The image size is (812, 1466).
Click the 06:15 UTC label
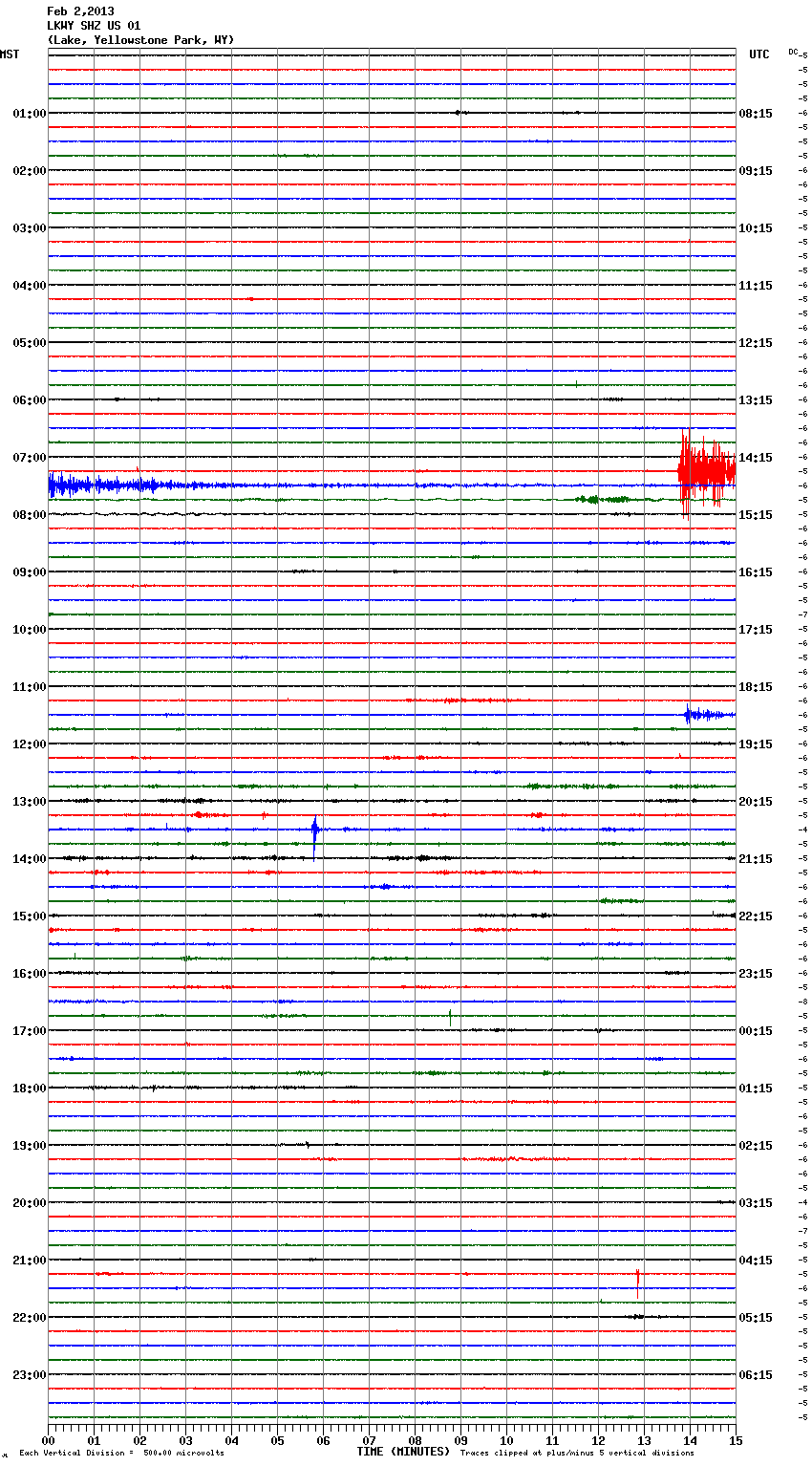tap(756, 1375)
